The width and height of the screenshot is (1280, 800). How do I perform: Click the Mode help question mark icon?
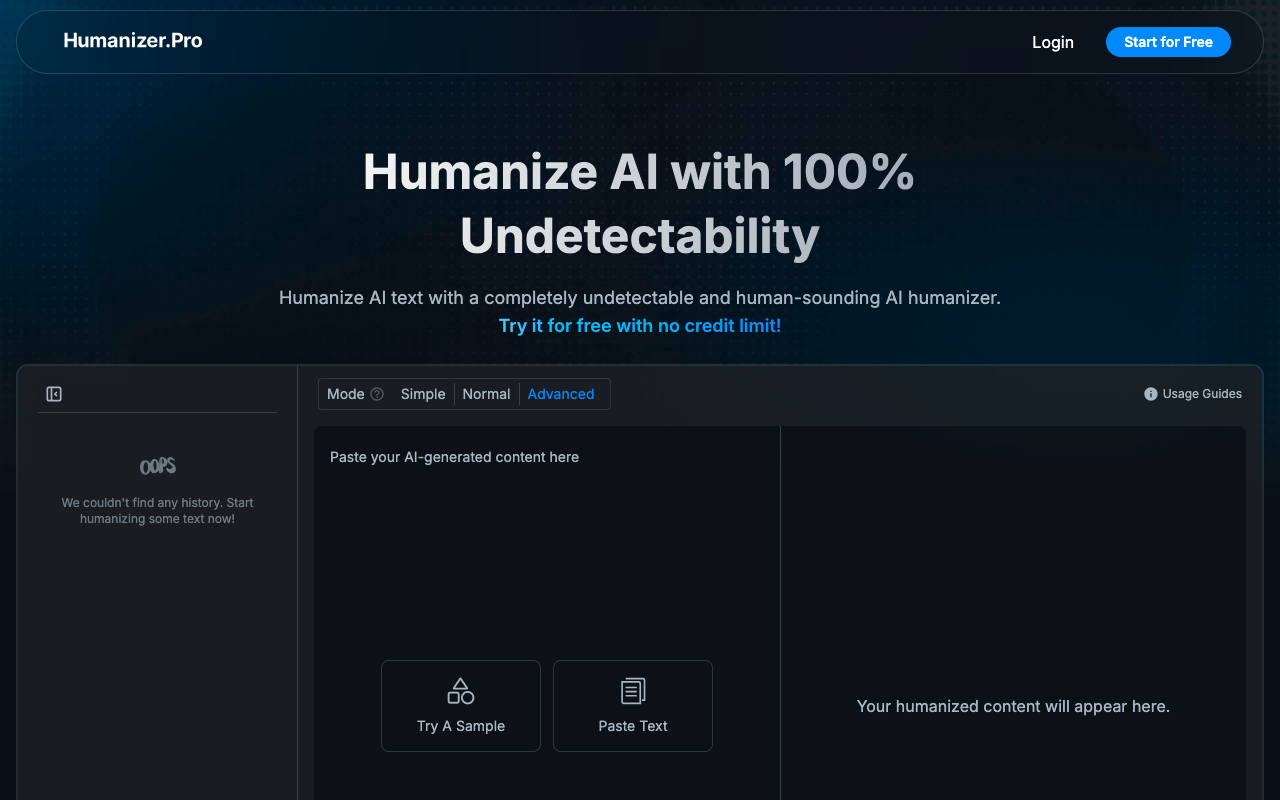pyautogui.click(x=377, y=394)
